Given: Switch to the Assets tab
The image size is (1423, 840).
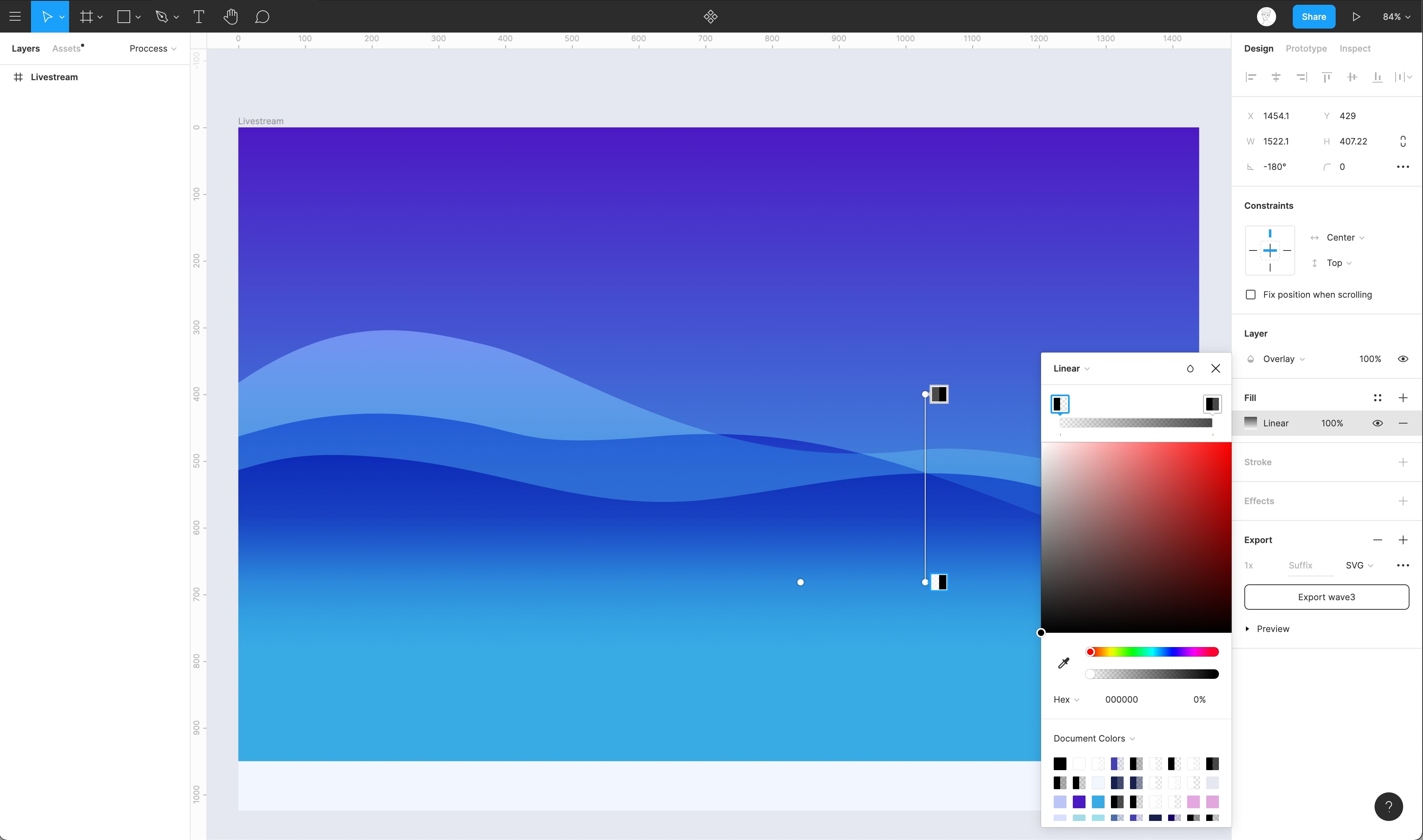Looking at the screenshot, I should coord(67,49).
